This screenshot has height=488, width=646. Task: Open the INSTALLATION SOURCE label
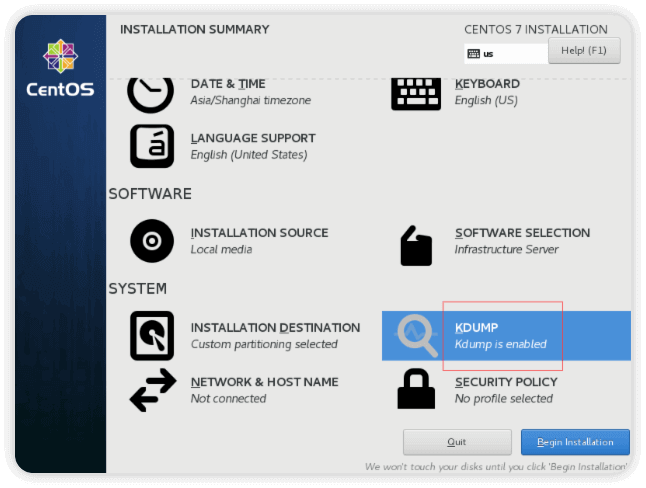(x=260, y=233)
